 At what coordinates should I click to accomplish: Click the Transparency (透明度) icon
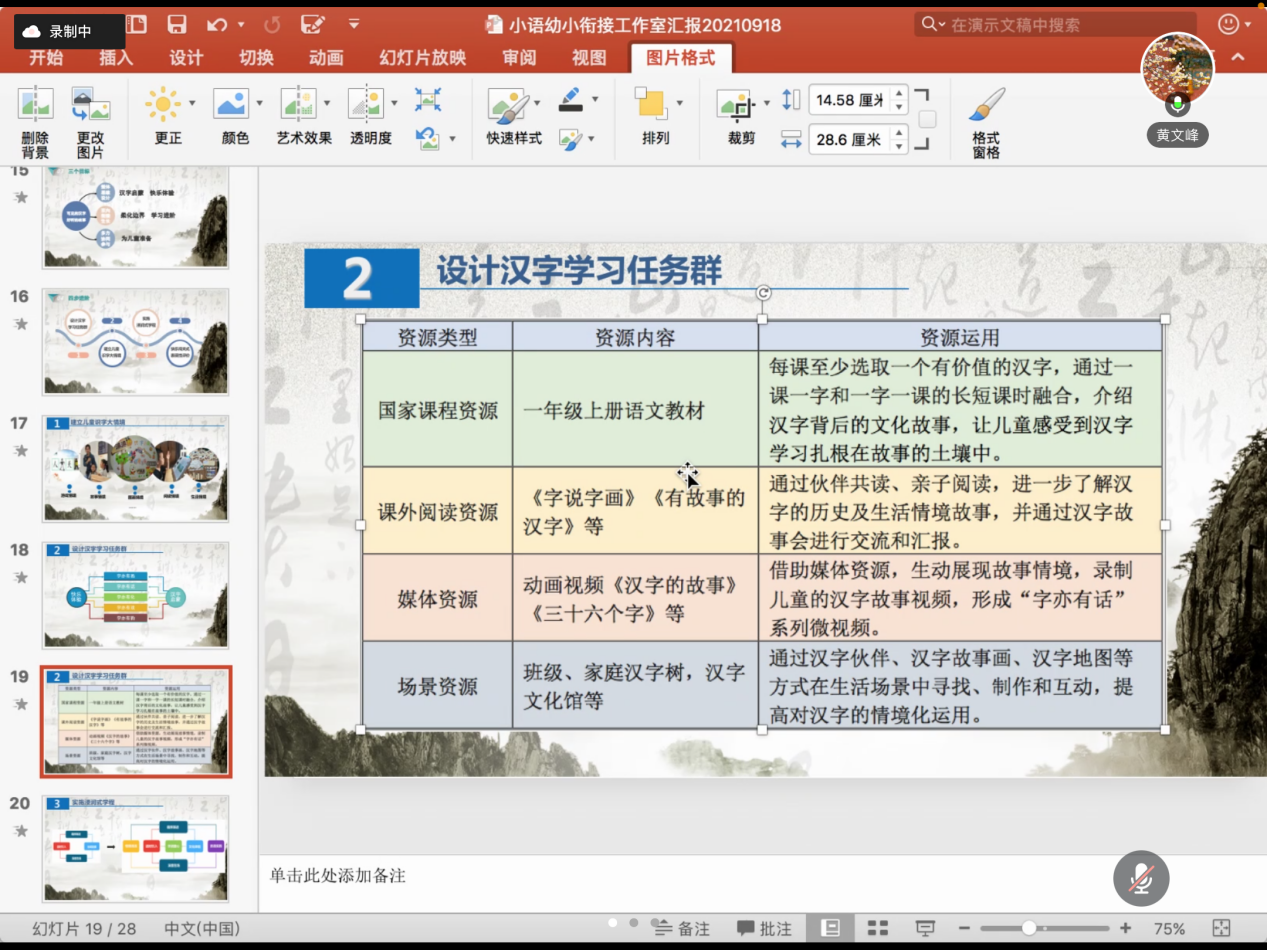(365, 104)
